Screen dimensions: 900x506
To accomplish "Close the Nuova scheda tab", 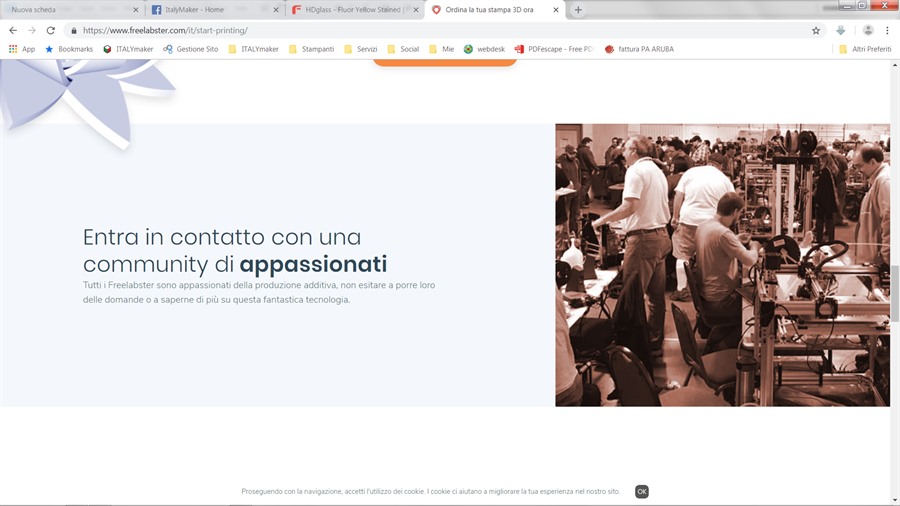I will (x=135, y=10).
